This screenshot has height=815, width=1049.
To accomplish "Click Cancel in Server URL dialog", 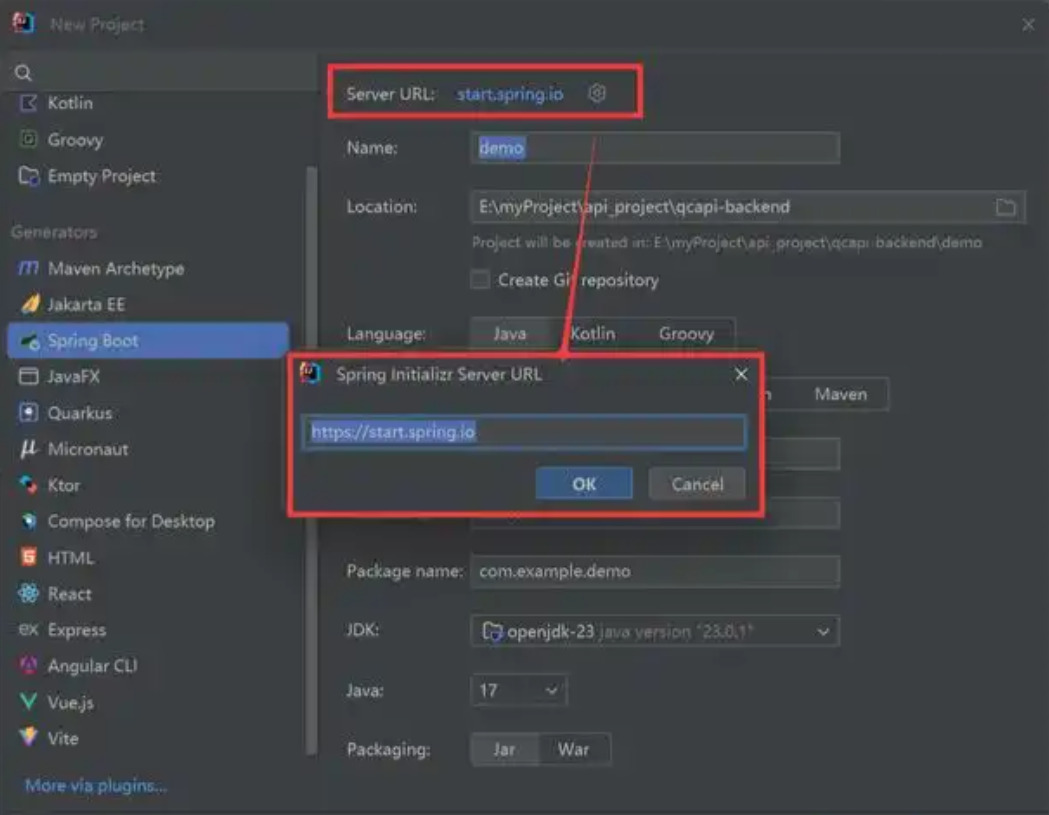I will tap(697, 484).
